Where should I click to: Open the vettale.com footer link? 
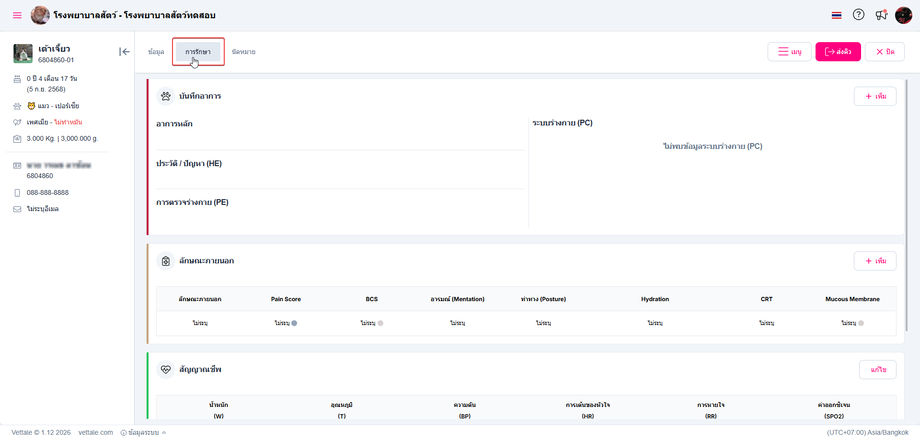(x=96, y=432)
